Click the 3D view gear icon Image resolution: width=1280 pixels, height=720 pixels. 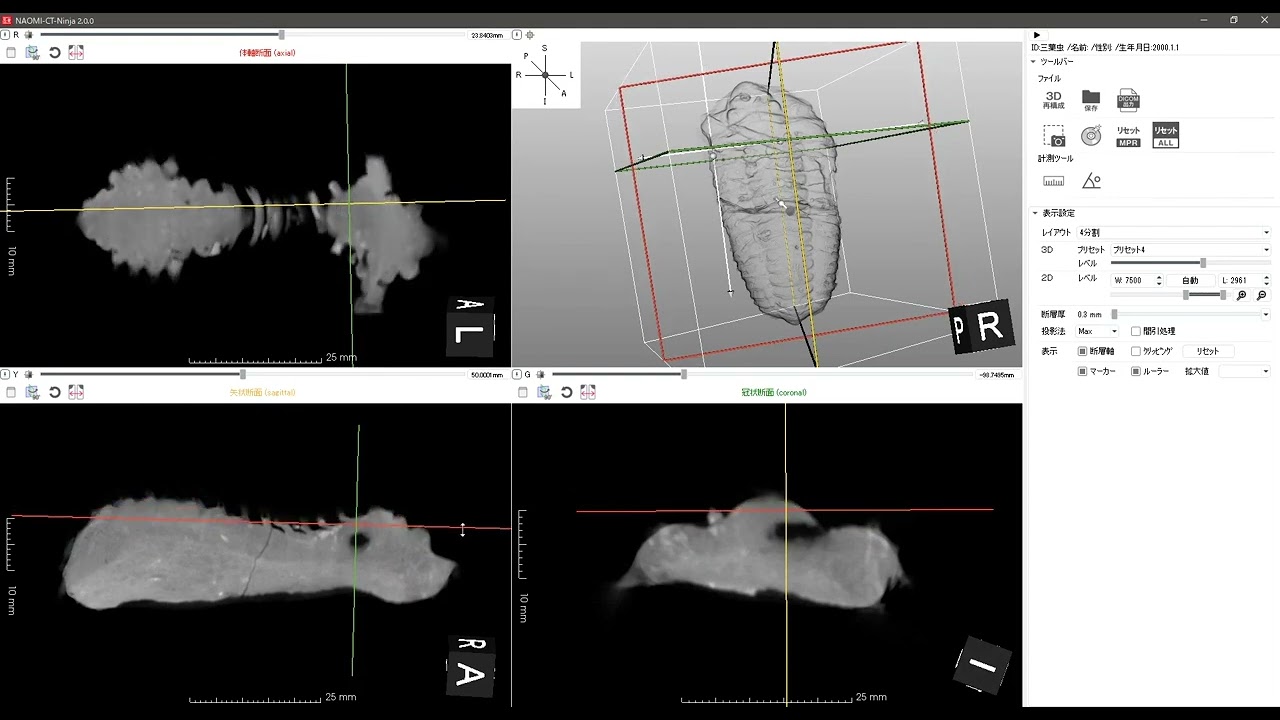click(x=530, y=35)
